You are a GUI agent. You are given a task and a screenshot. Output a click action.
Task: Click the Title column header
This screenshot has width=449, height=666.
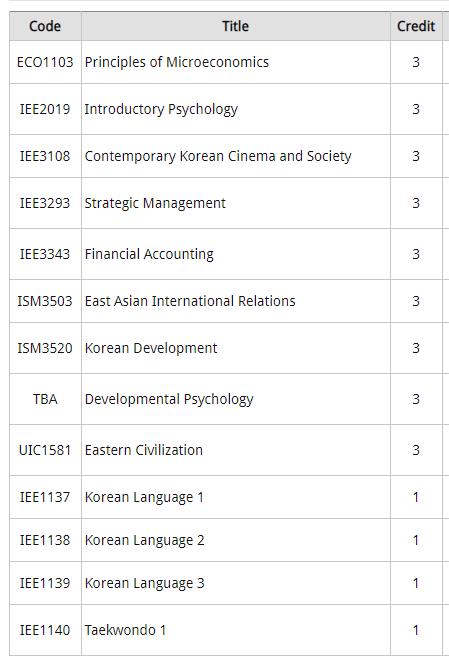(236, 26)
